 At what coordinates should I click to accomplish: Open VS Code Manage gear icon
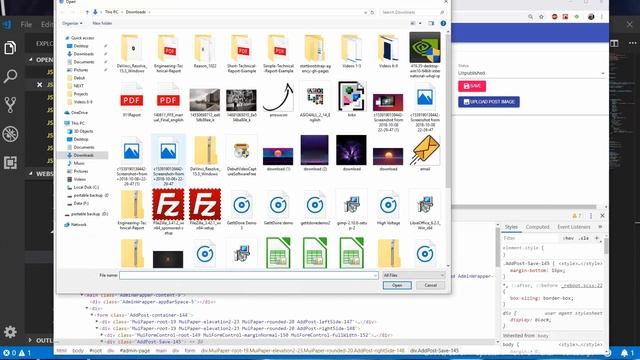(10, 331)
